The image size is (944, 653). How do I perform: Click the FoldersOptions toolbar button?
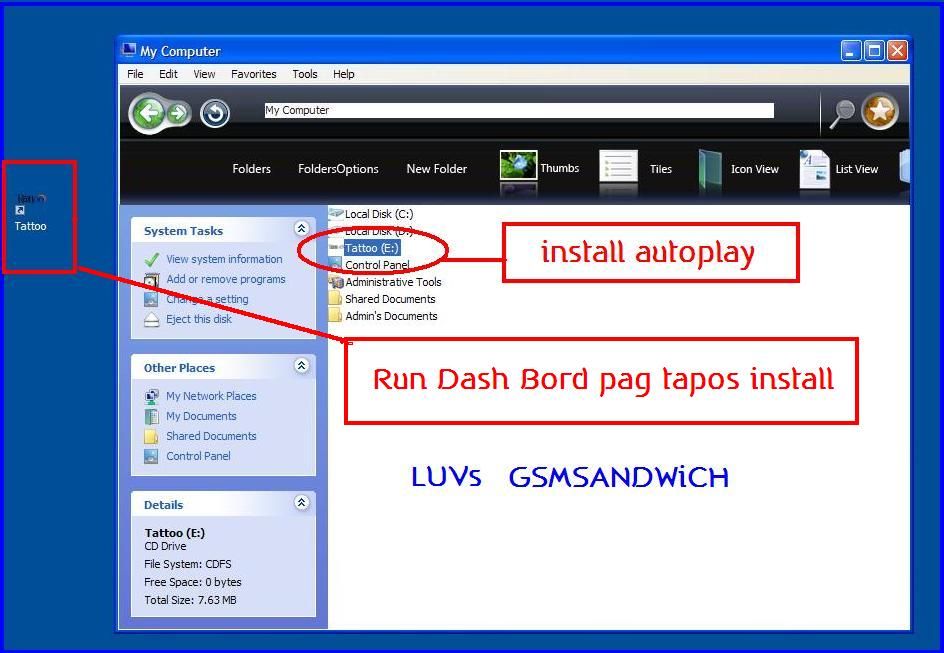pos(338,169)
